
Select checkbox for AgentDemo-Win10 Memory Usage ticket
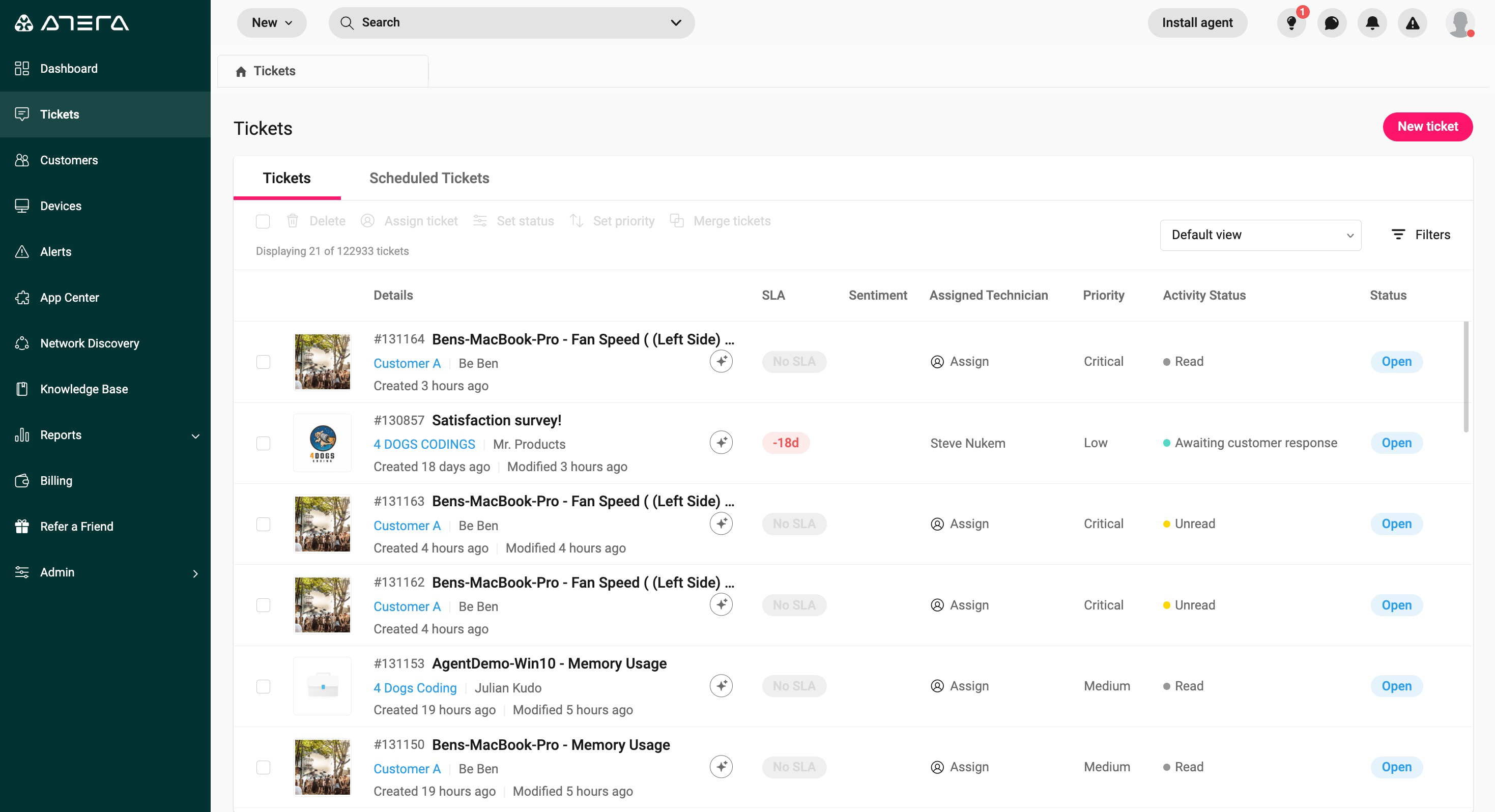click(x=263, y=686)
